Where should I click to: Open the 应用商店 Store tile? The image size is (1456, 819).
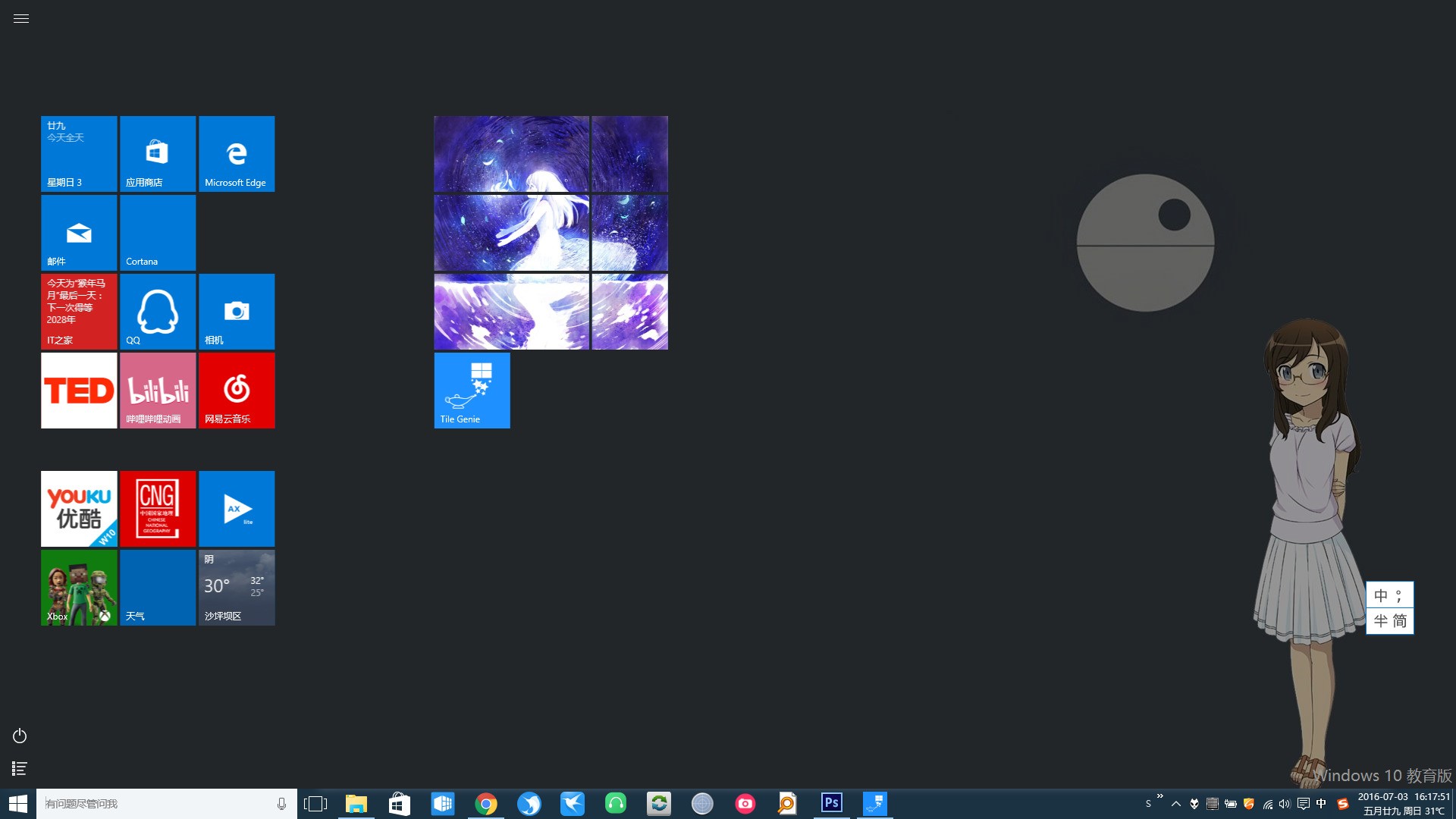coord(158,154)
